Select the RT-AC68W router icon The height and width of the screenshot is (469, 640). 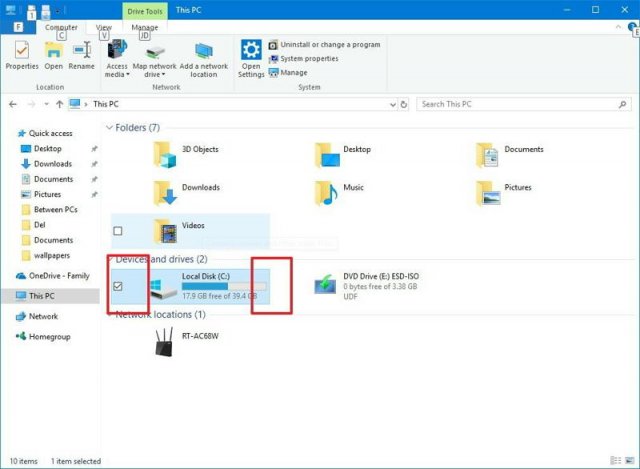[x=164, y=343]
